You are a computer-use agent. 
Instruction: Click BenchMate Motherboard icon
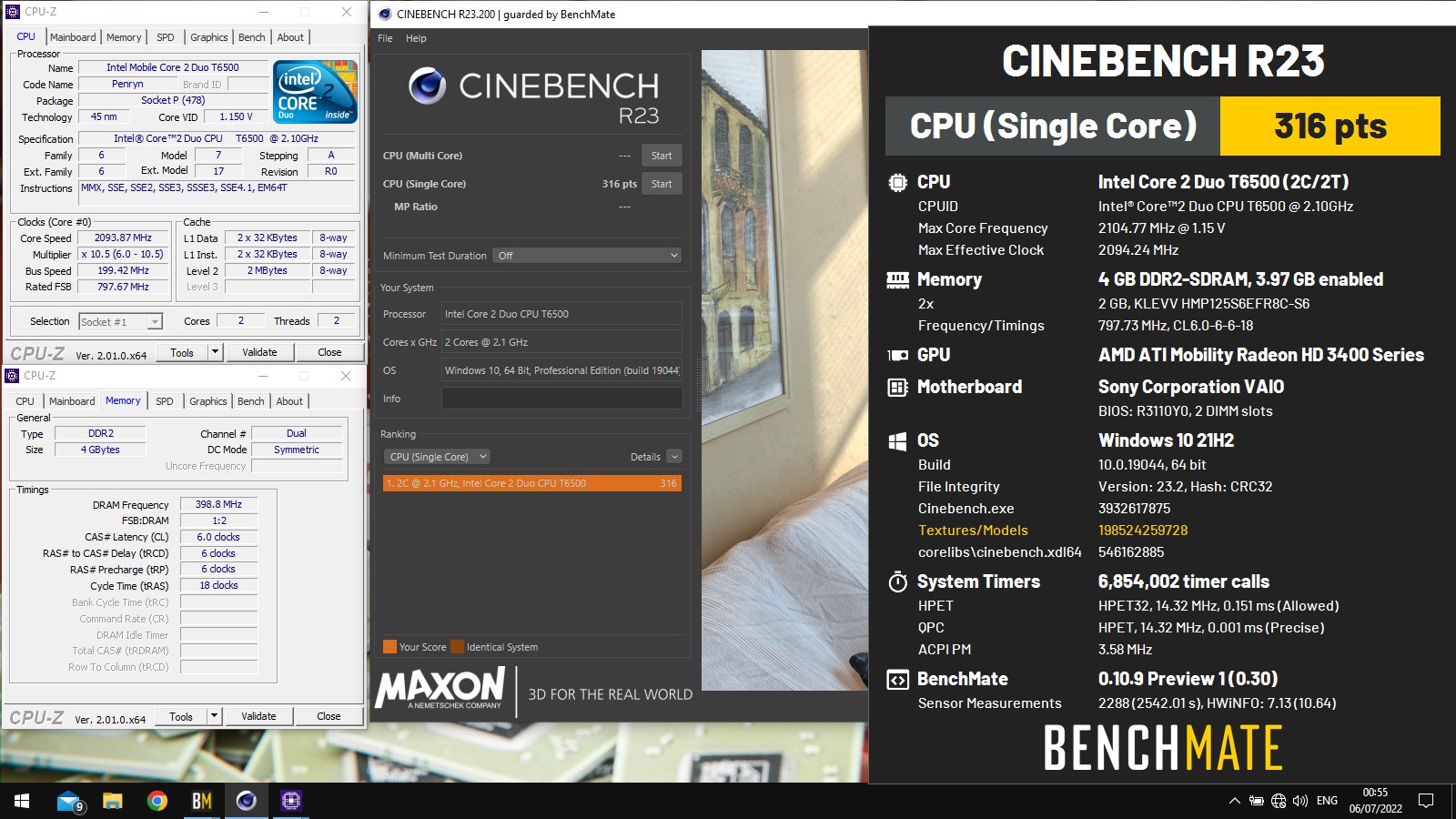897,388
